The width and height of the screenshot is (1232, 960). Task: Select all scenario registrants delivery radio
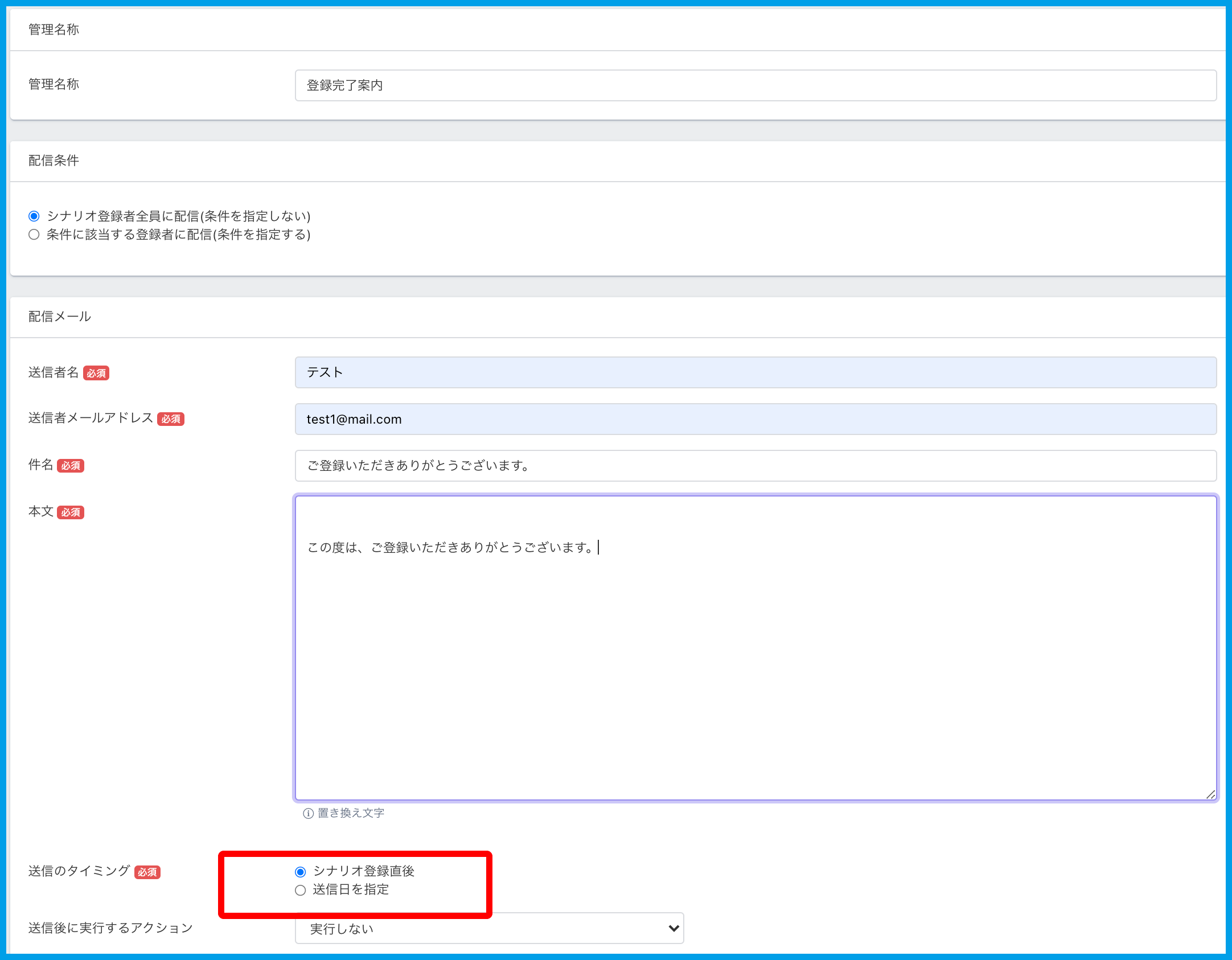pos(34,216)
